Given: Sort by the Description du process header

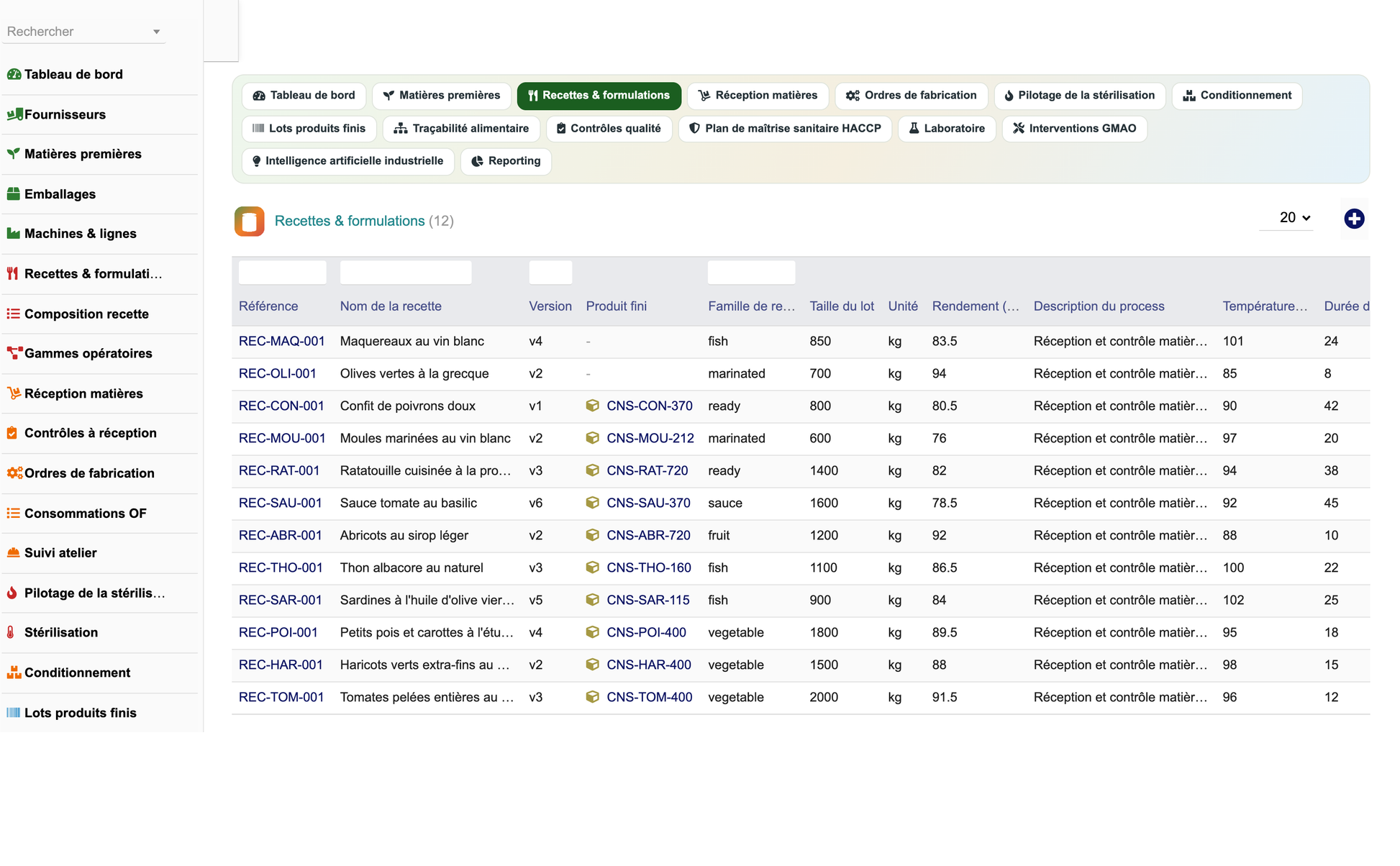Looking at the screenshot, I should point(1099,306).
